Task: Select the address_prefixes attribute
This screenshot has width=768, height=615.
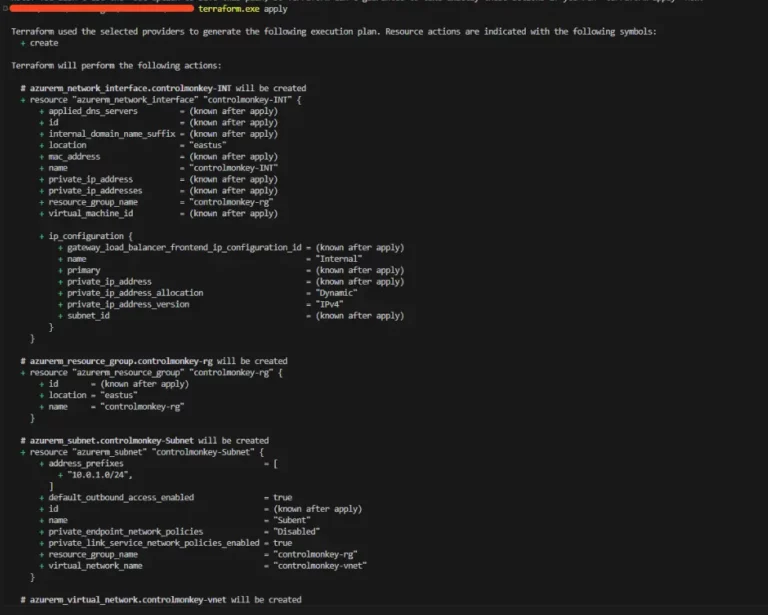Action: [86, 463]
